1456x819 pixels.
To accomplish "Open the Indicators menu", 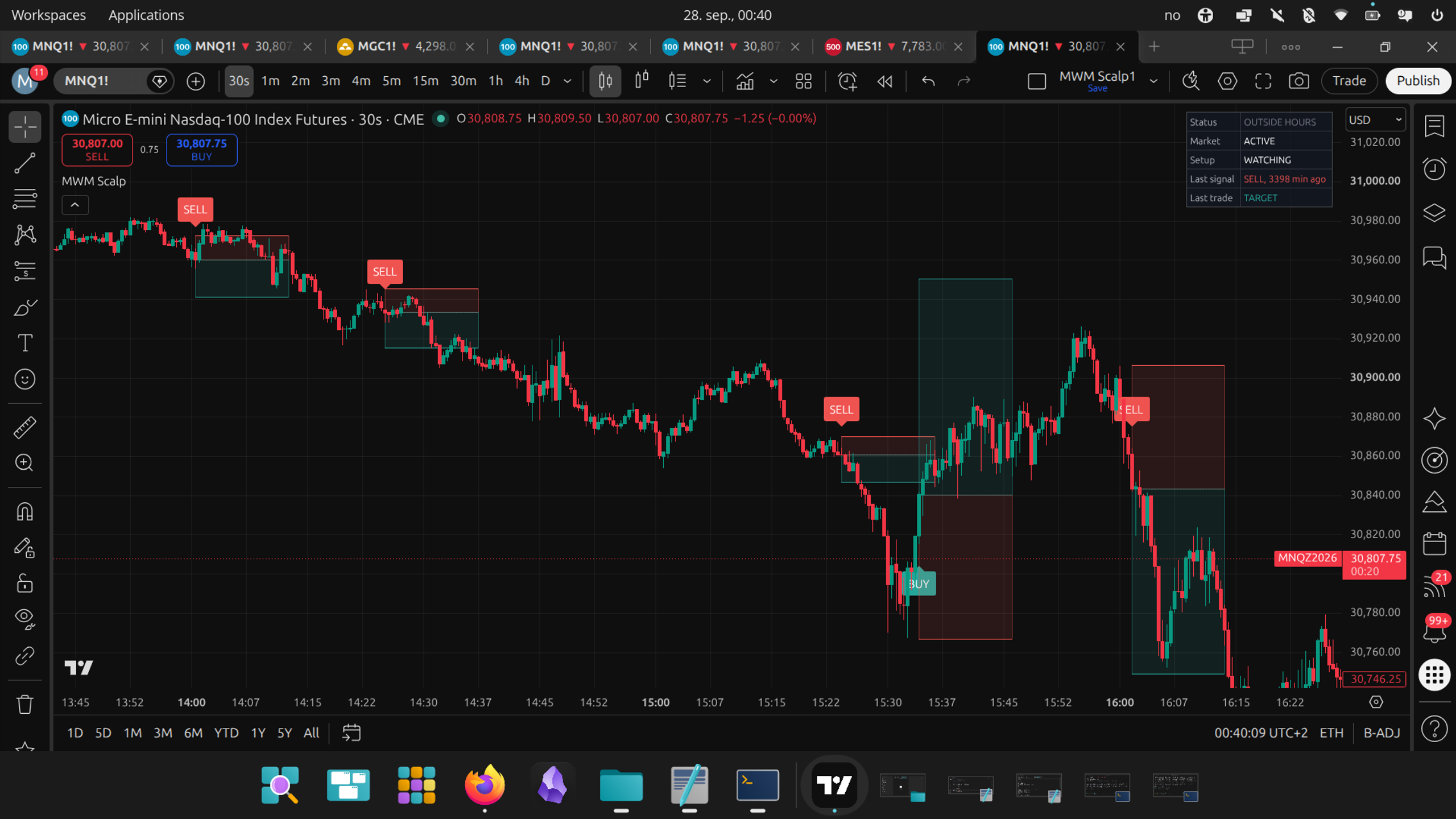I will coord(745,81).
